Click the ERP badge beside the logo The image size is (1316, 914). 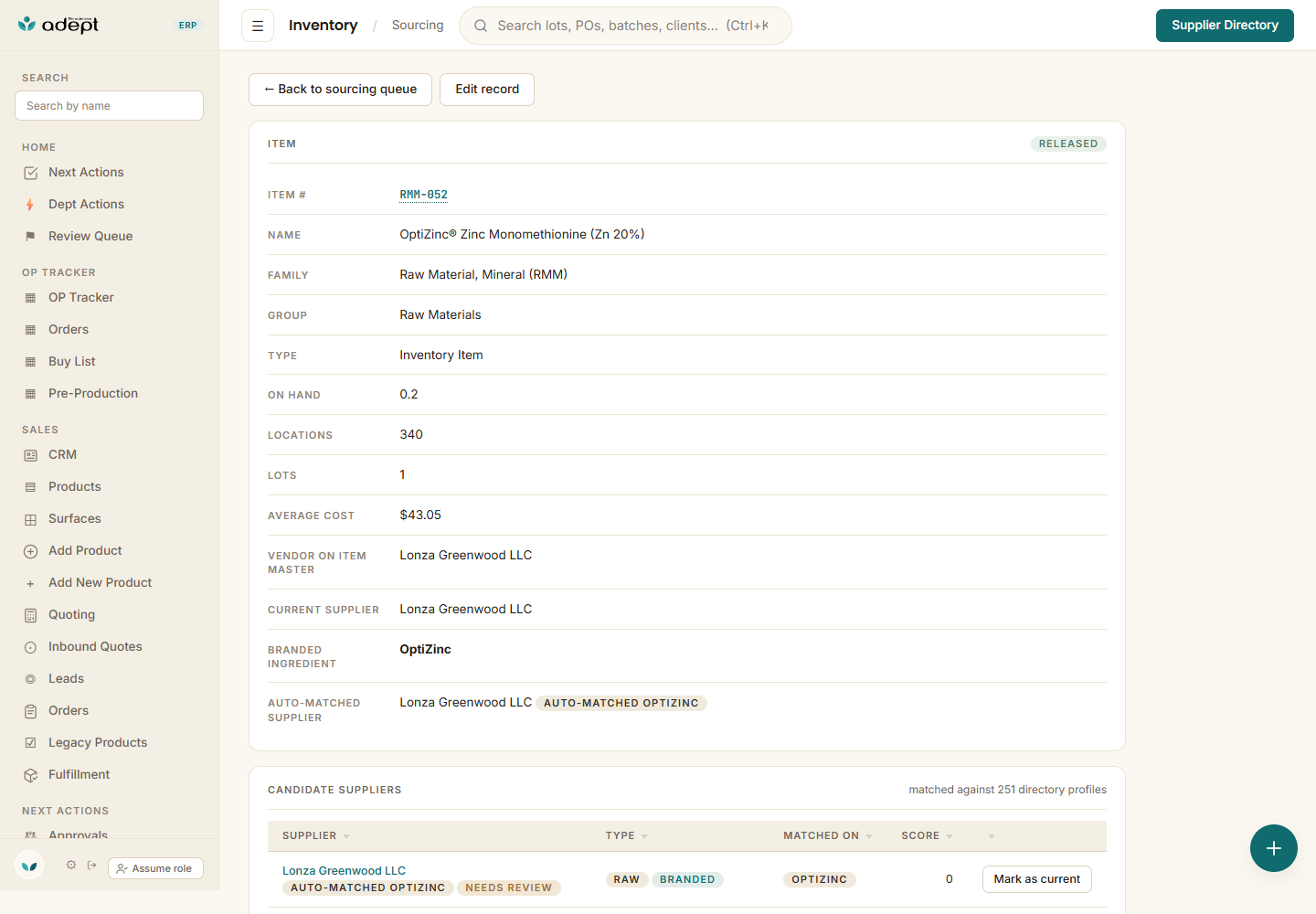(x=188, y=26)
